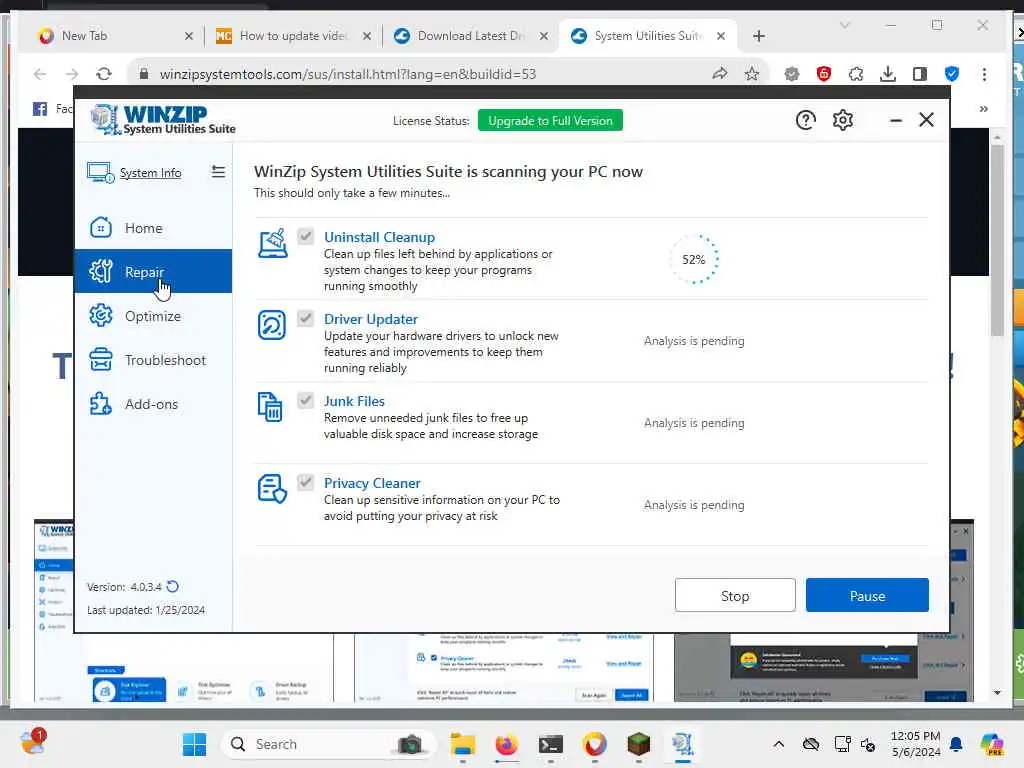Click the Stop scan button

(735, 596)
